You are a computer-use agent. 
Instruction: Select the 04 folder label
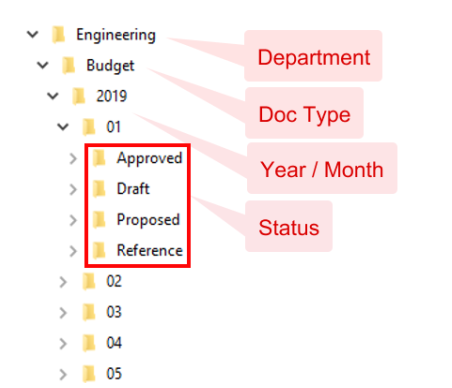114,343
